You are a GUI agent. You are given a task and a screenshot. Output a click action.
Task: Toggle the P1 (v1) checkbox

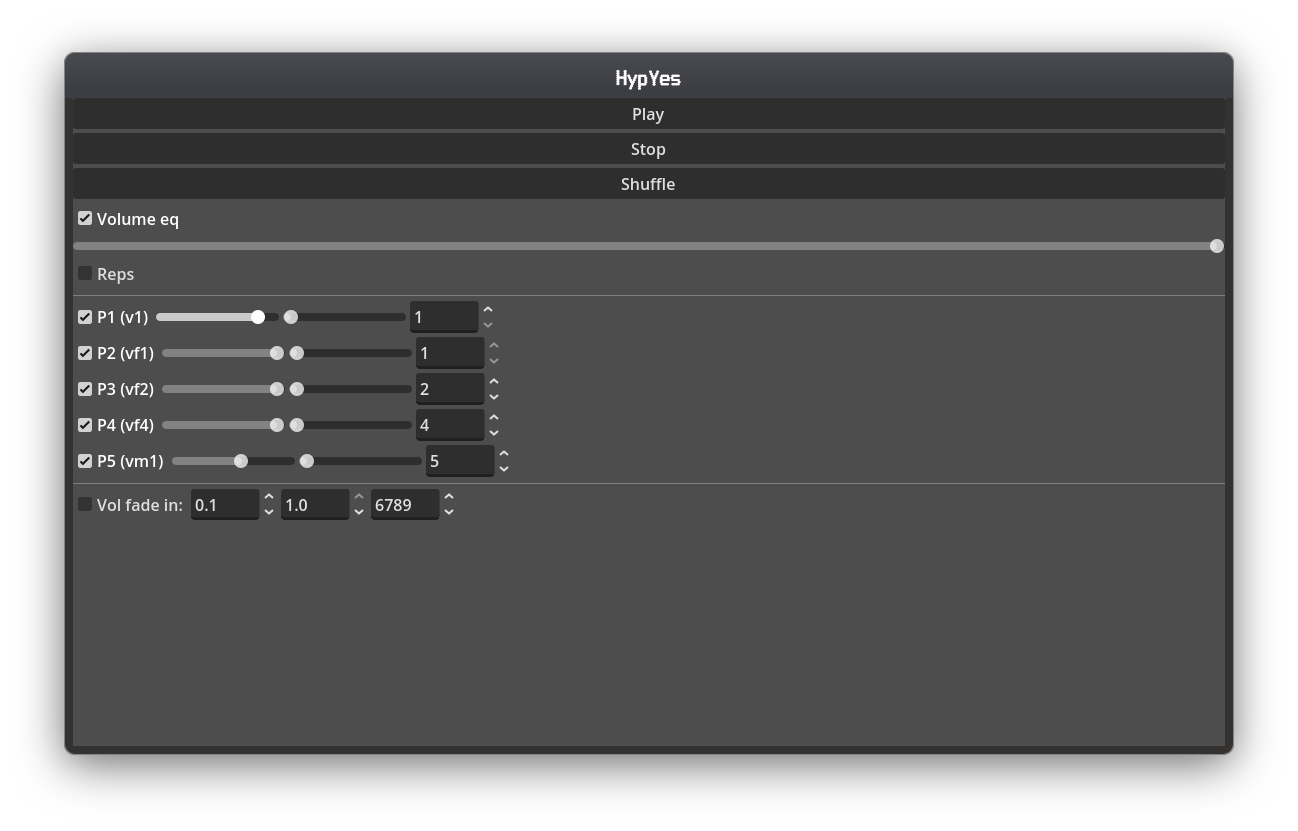tap(85, 317)
